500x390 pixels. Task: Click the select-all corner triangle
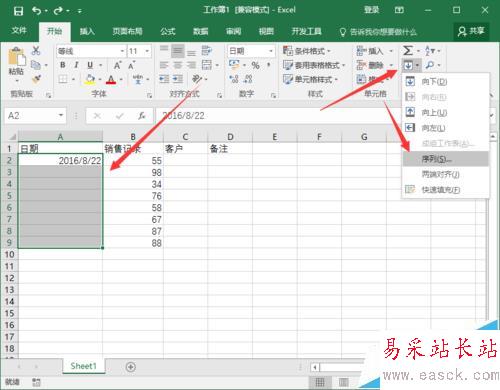pyautogui.click(x=12, y=137)
